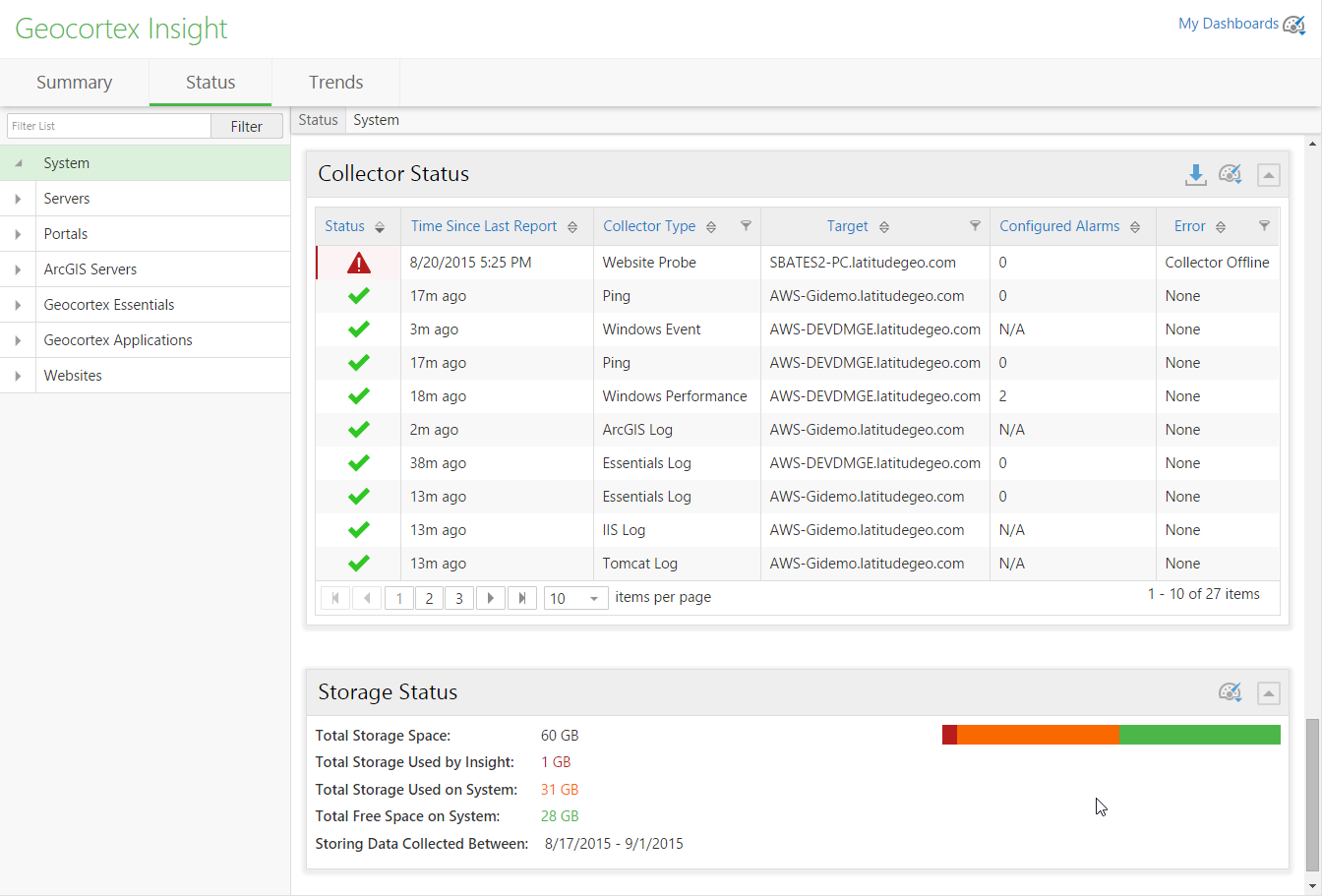Click green check in Tomcat Log row
Viewport: 1322px width, 896px height.
(359, 564)
